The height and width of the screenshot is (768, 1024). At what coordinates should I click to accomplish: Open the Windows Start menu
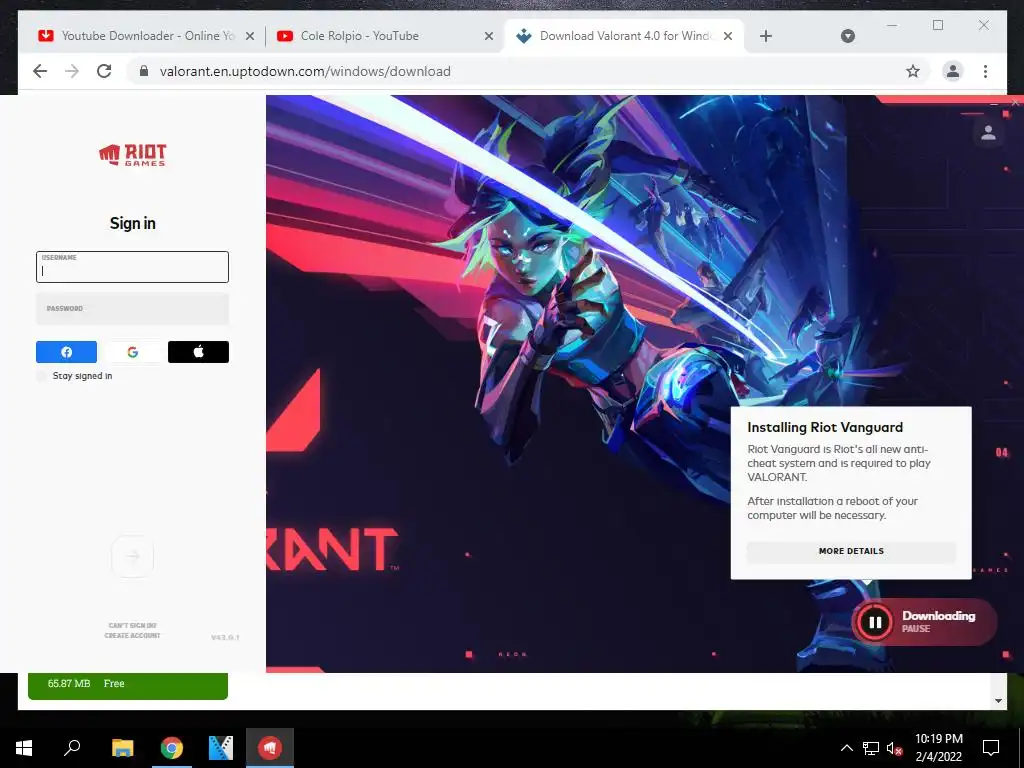point(24,748)
